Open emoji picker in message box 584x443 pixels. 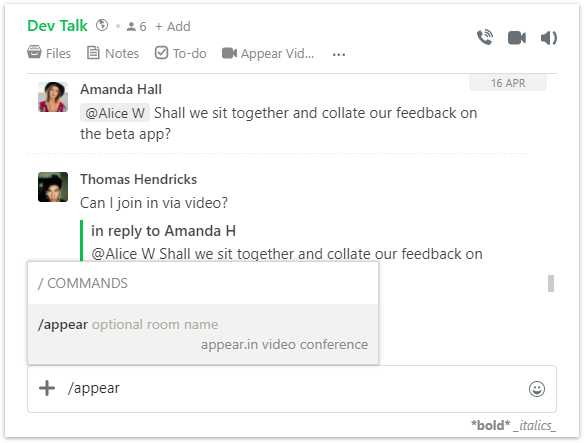tap(537, 389)
